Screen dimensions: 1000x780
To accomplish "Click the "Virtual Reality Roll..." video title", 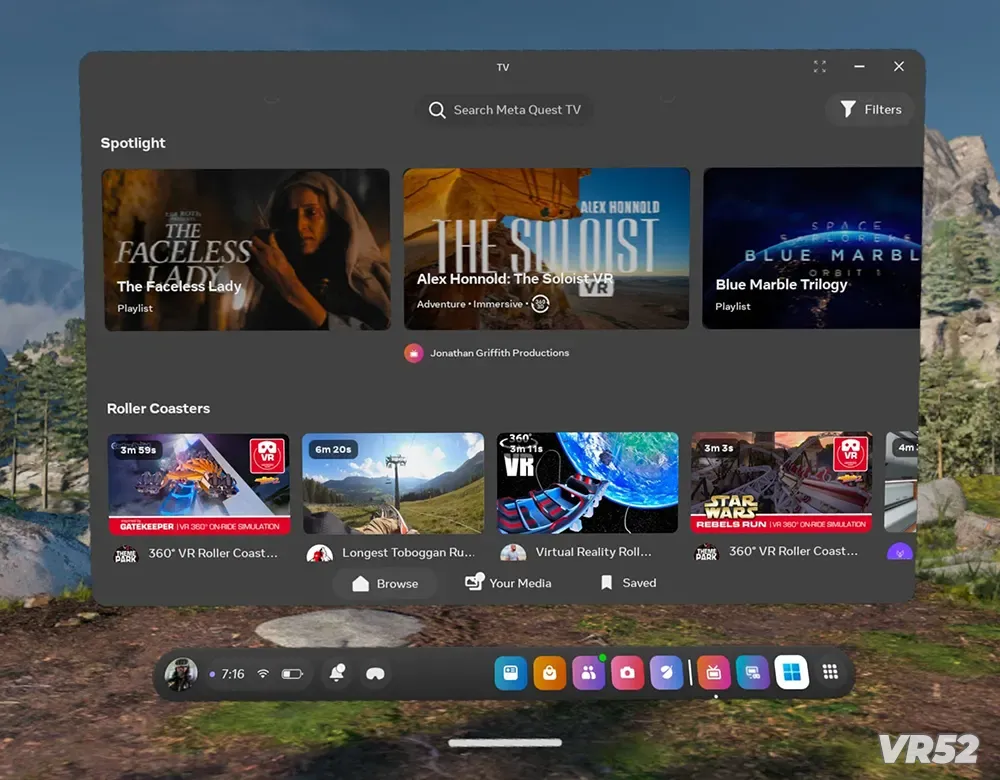I will (594, 552).
